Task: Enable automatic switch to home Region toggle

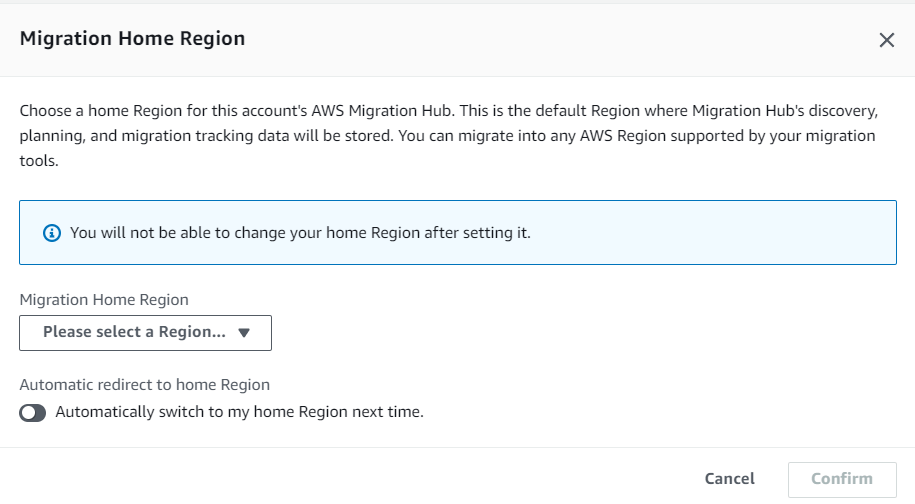Action: coord(33,412)
